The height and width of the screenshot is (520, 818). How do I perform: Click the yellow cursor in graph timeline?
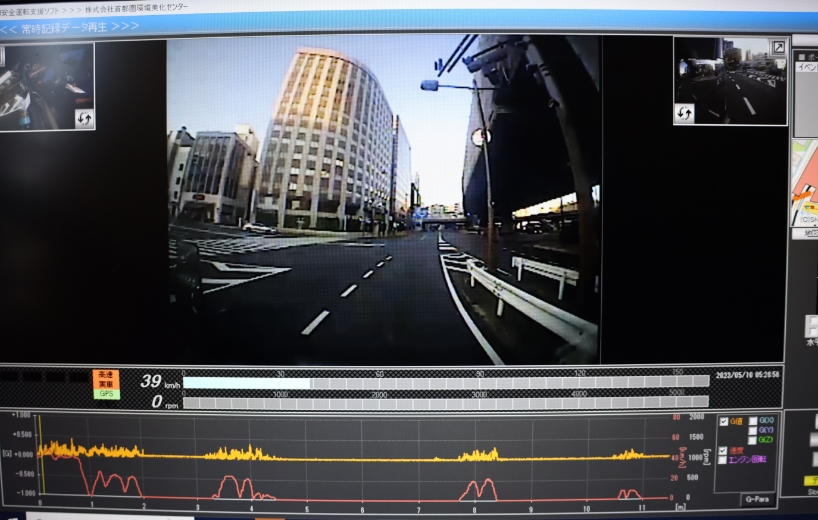[40, 455]
